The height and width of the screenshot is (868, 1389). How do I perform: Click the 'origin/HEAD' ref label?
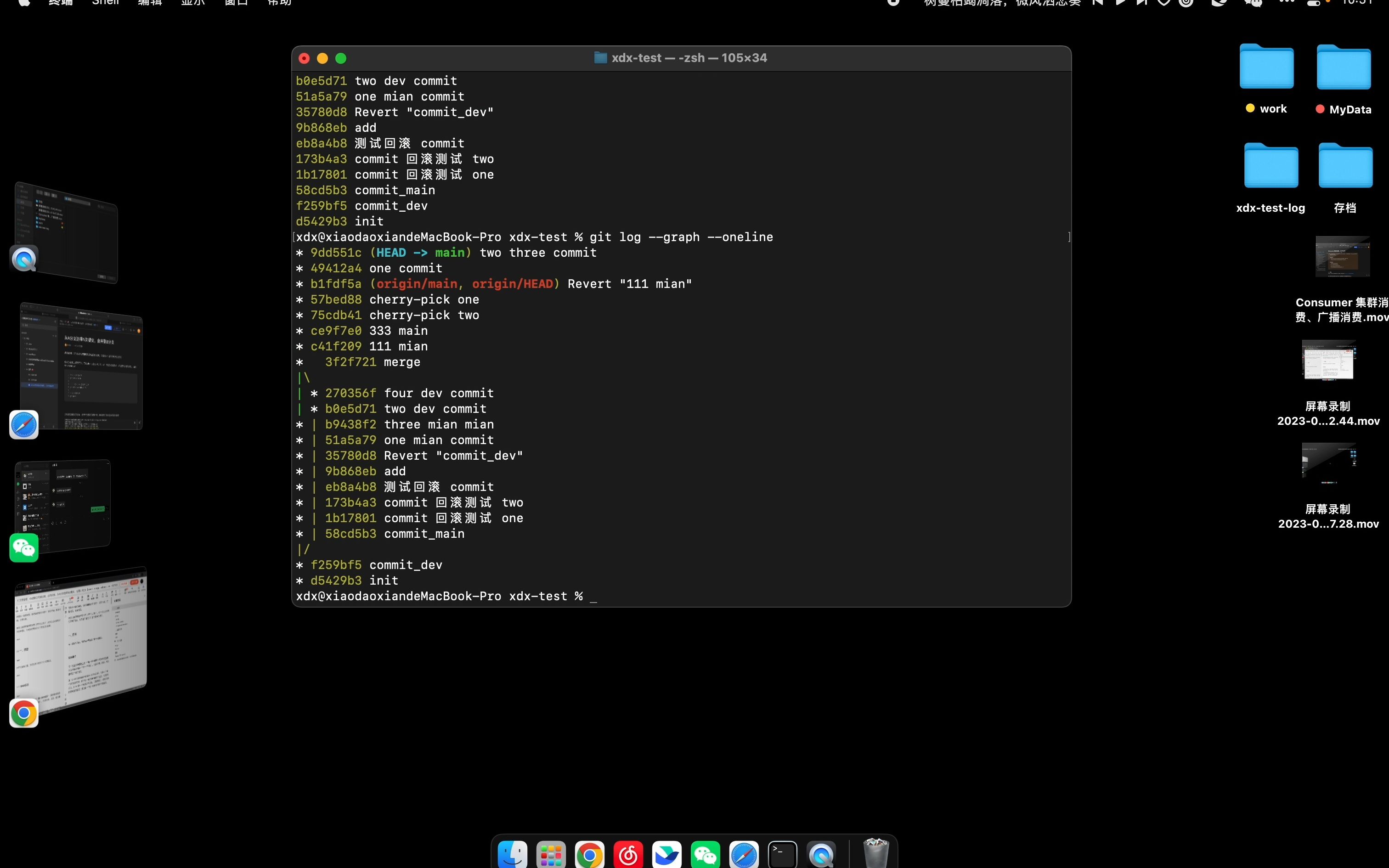[513, 284]
